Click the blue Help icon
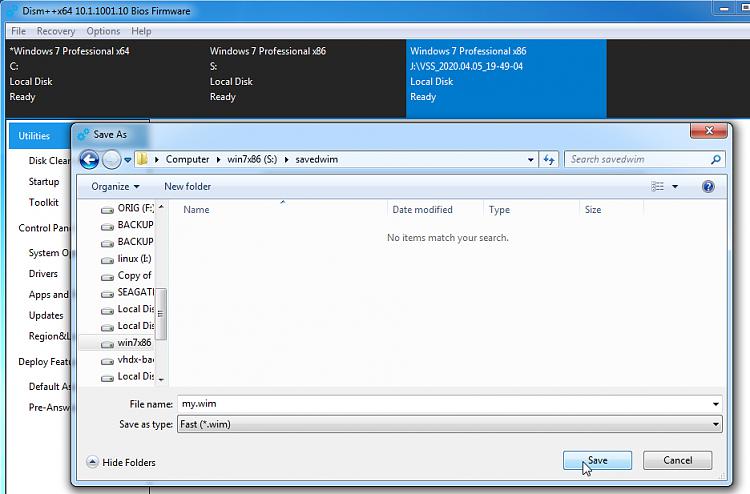Viewport: 750px width, 494px height. (708, 187)
